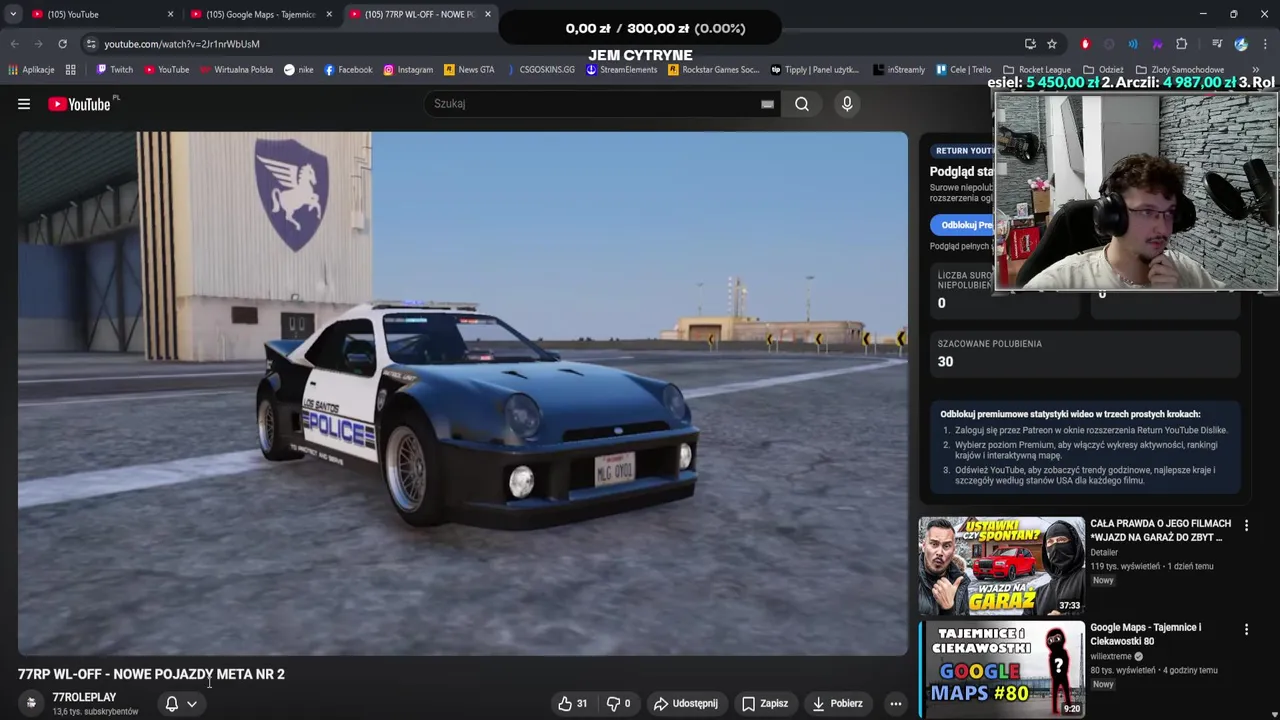Screen dimensions: 1280x720
Task: Dislike the video with thumbs down
Action: coord(620,704)
